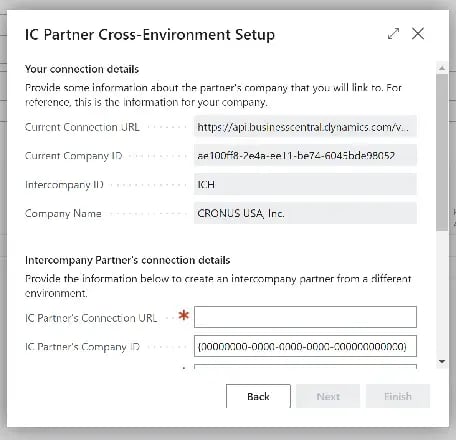Close the IC Partner Cross-Environment Setup dialog
The image size is (456, 440).
click(x=418, y=34)
